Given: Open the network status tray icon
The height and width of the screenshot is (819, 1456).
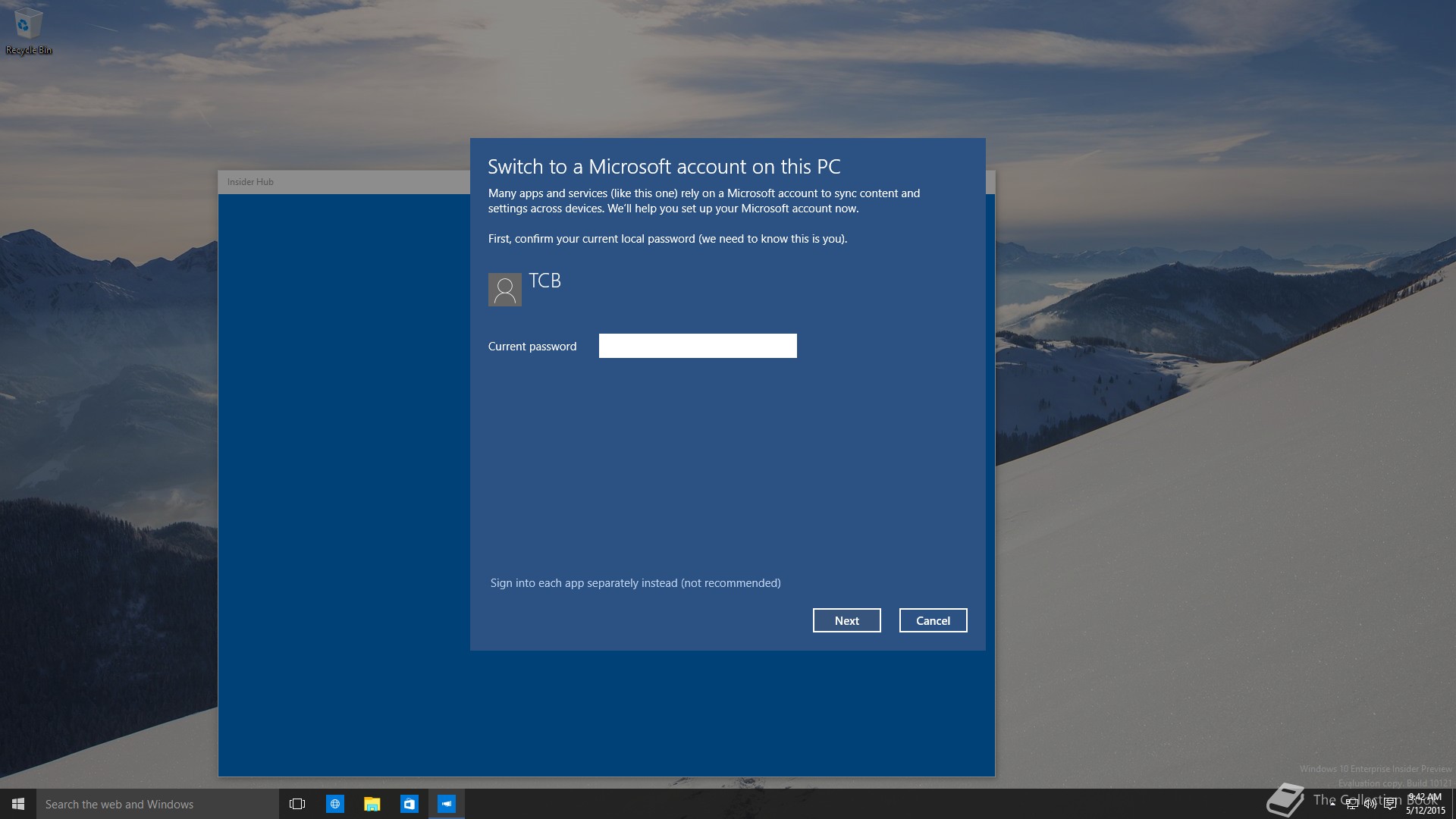Looking at the screenshot, I should click(1351, 804).
